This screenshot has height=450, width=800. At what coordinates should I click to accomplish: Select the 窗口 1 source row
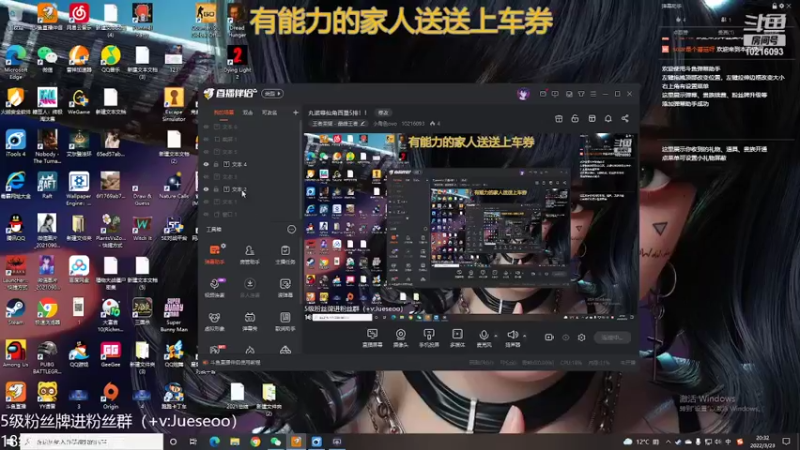point(249,214)
